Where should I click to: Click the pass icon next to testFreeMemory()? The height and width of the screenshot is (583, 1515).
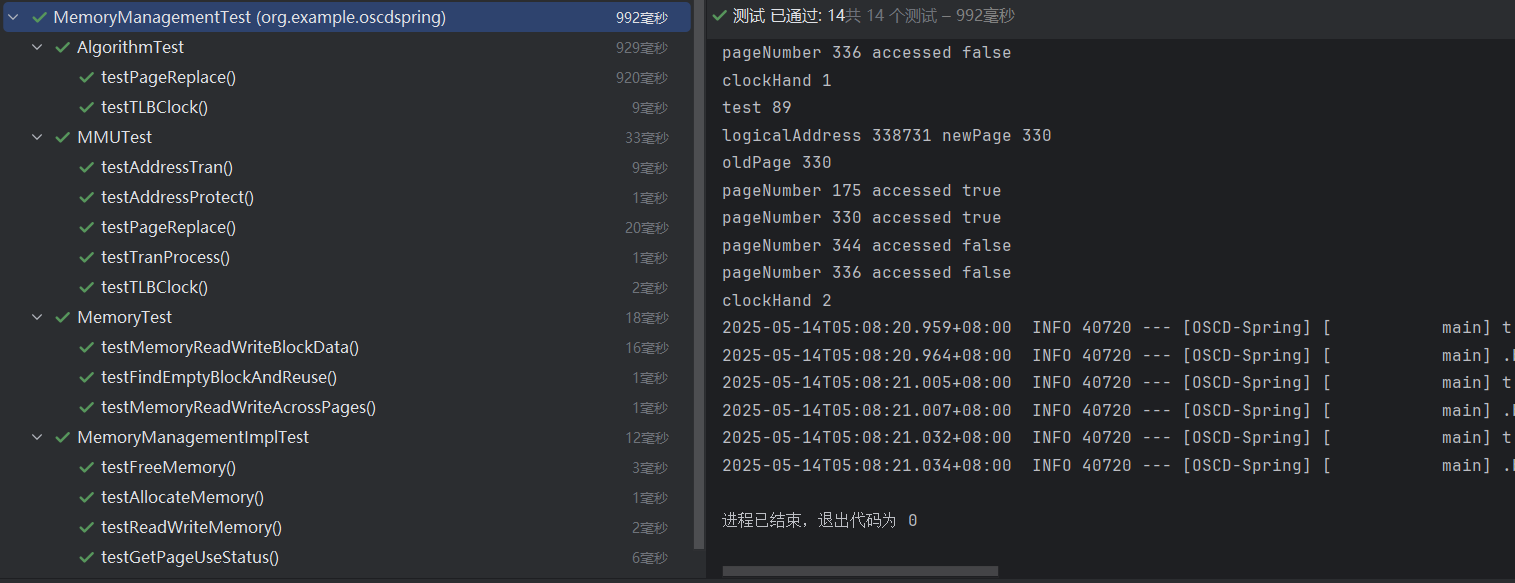(87, 467)
